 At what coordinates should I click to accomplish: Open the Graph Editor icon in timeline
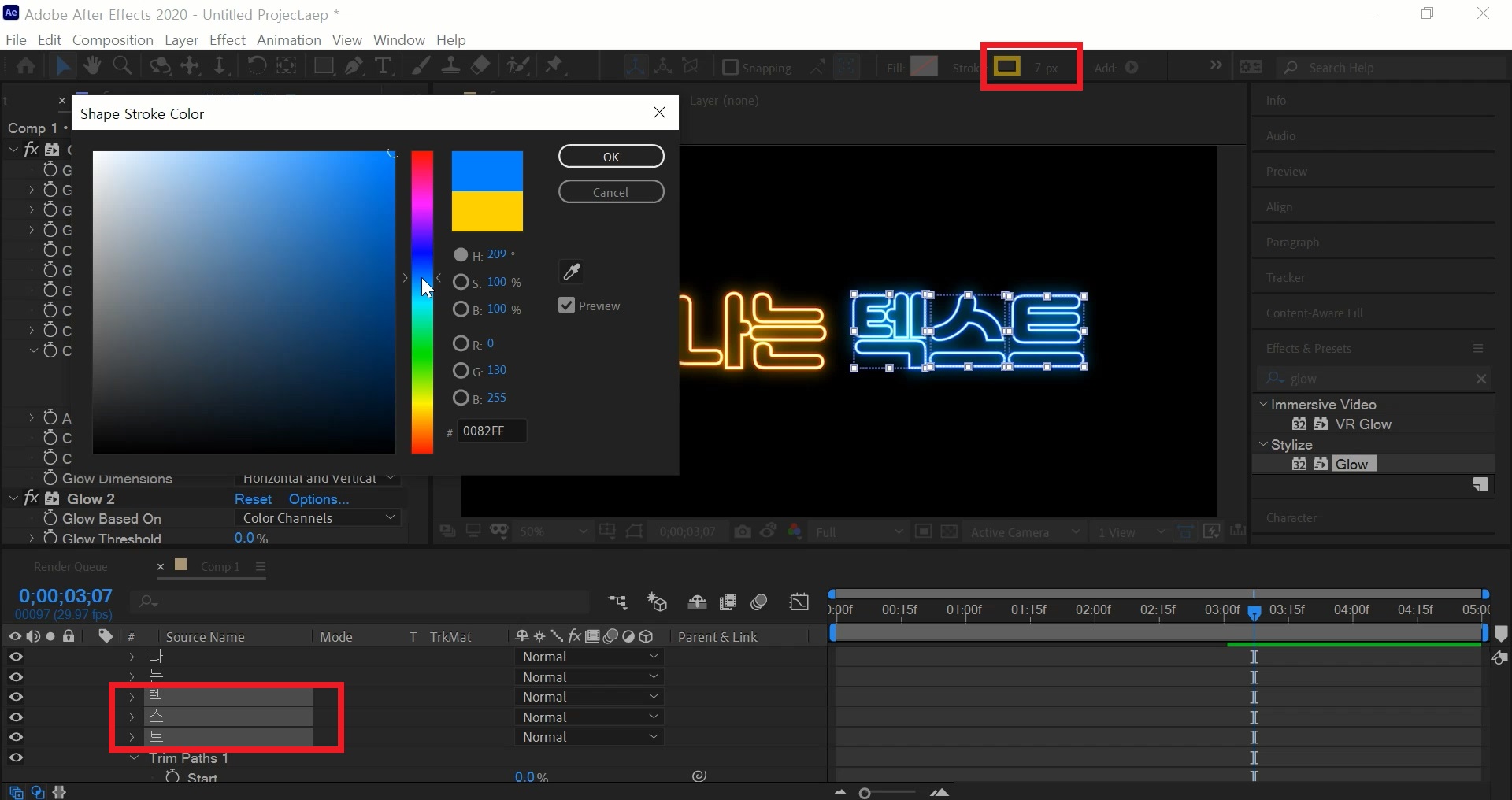click(799, 602)
